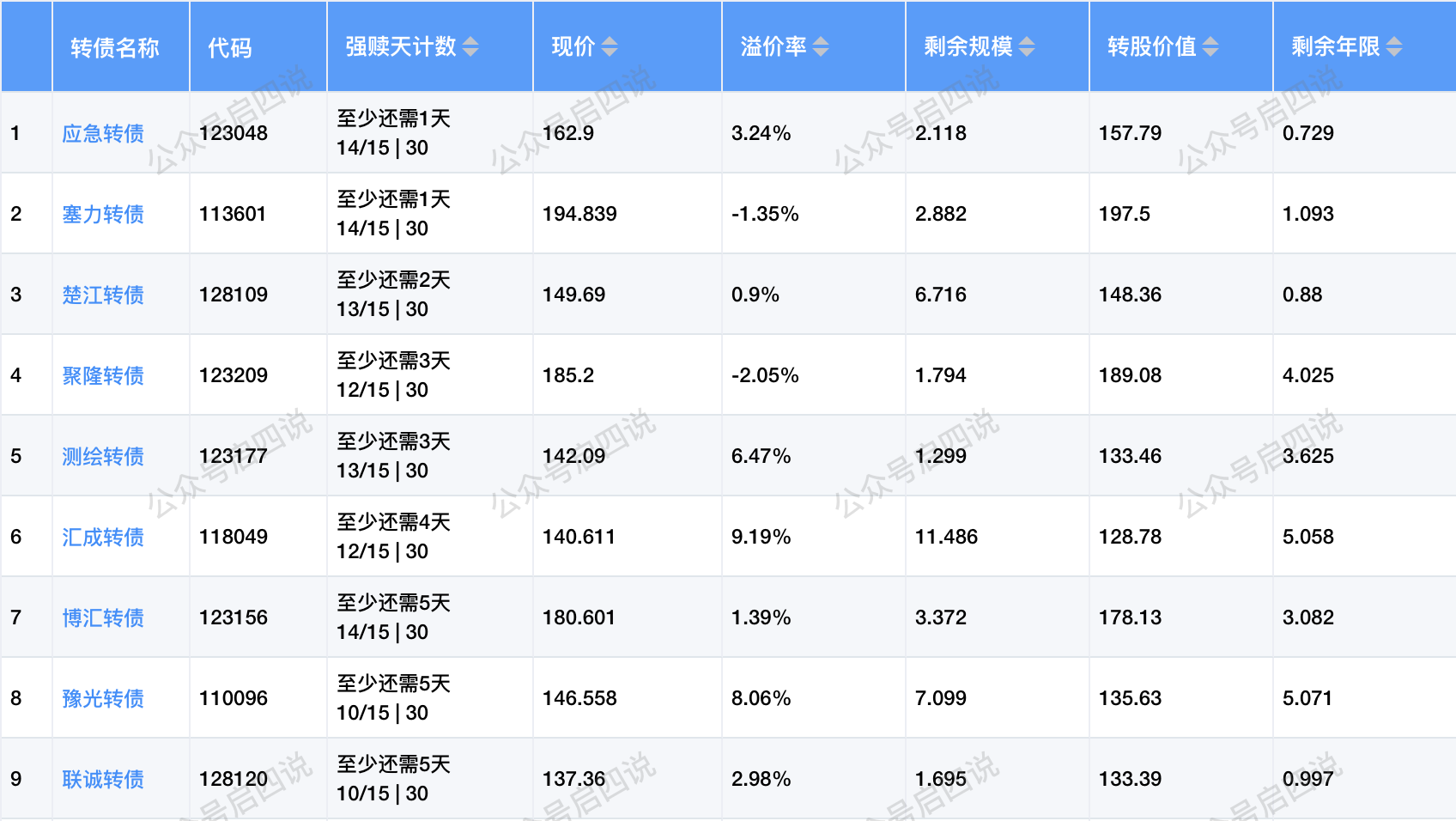Select the 11.486 remaining scale cell
The height and width of the screenshot is (821, 1456).
[946, 537]
